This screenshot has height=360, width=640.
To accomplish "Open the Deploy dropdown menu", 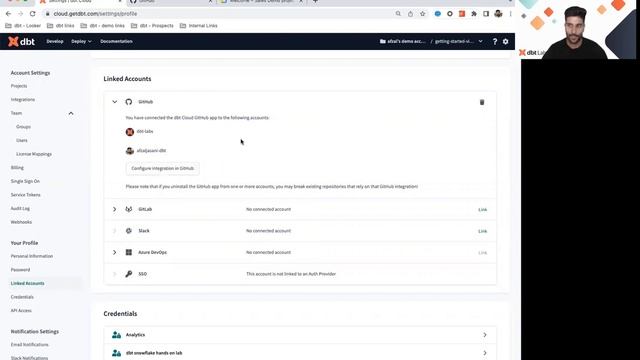I will point(81,41).
